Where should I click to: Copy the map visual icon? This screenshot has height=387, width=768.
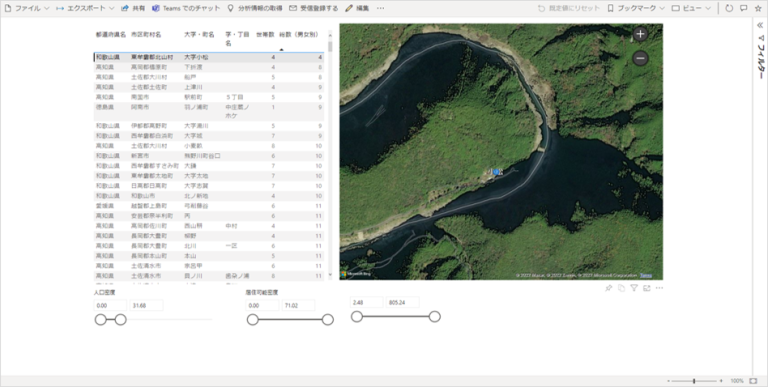click(621, 288)
